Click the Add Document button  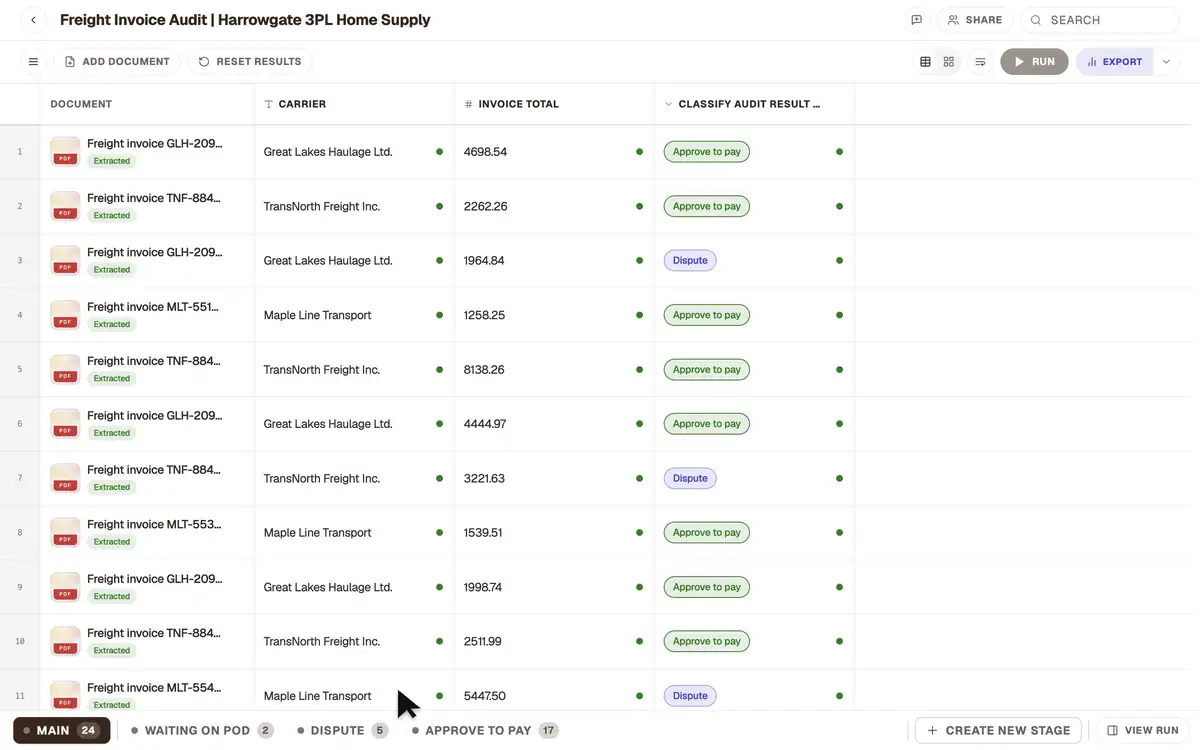[x=117, y=62]
